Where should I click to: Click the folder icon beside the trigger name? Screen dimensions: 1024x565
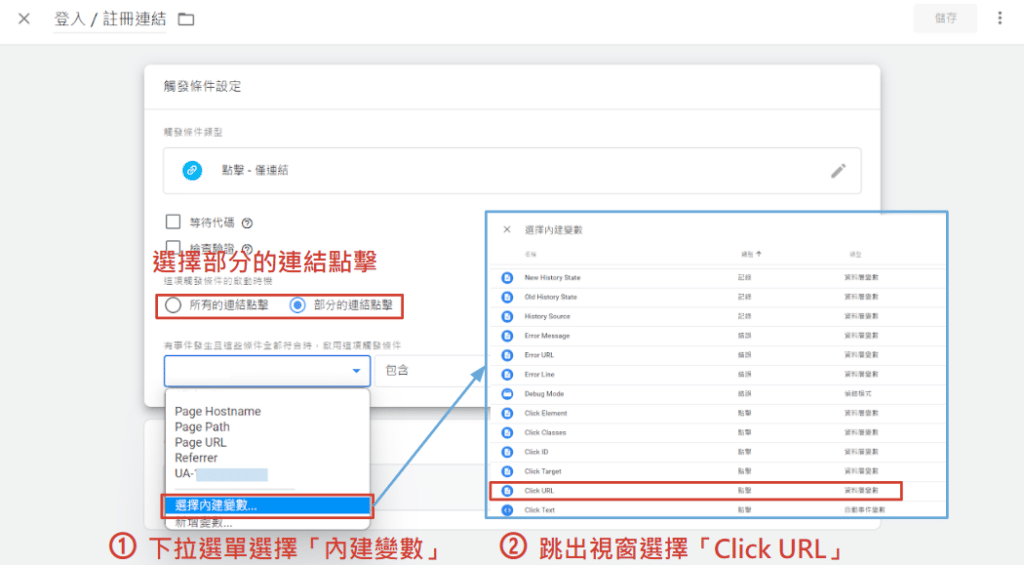click(x=186, y=19)
